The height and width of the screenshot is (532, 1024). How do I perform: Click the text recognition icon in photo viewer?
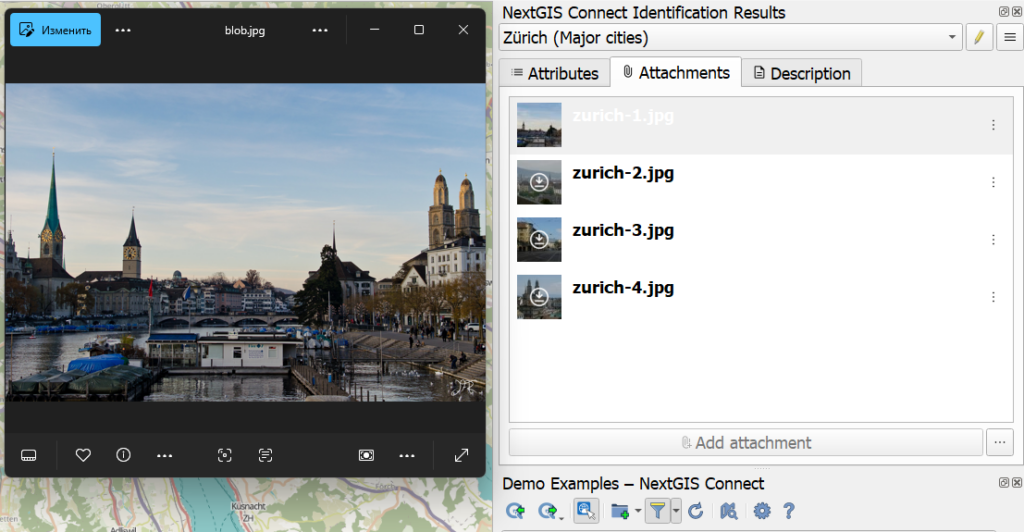point(265,456)
